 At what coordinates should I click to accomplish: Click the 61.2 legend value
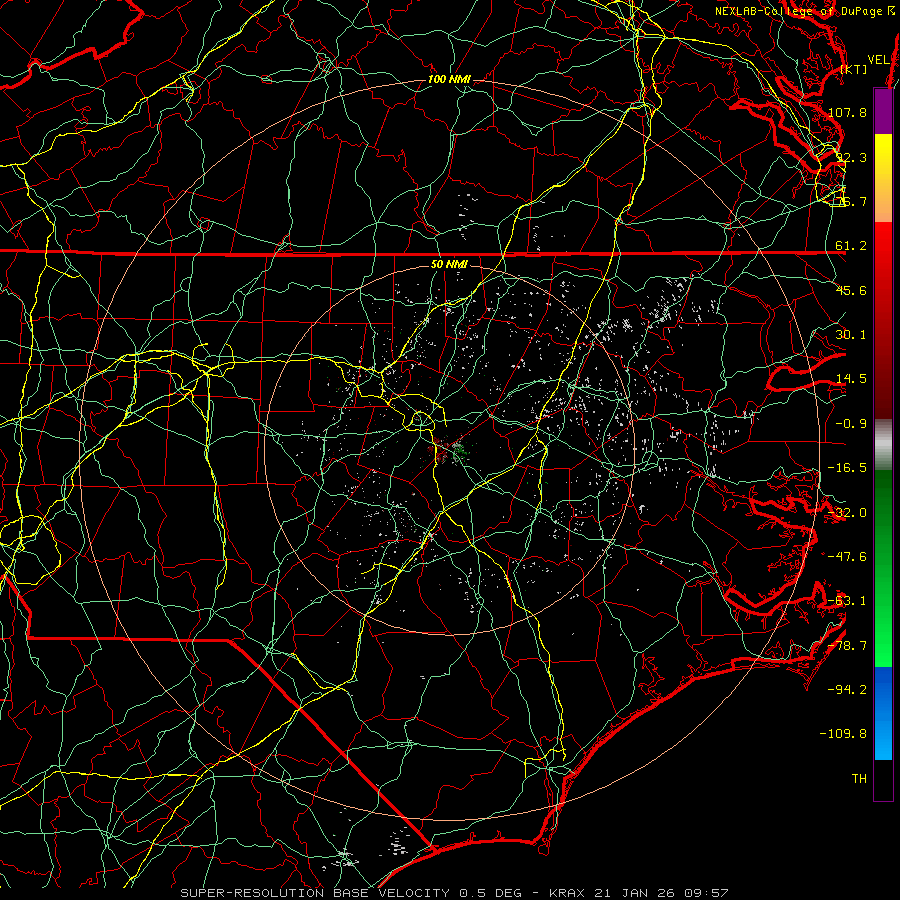point(851,246)
